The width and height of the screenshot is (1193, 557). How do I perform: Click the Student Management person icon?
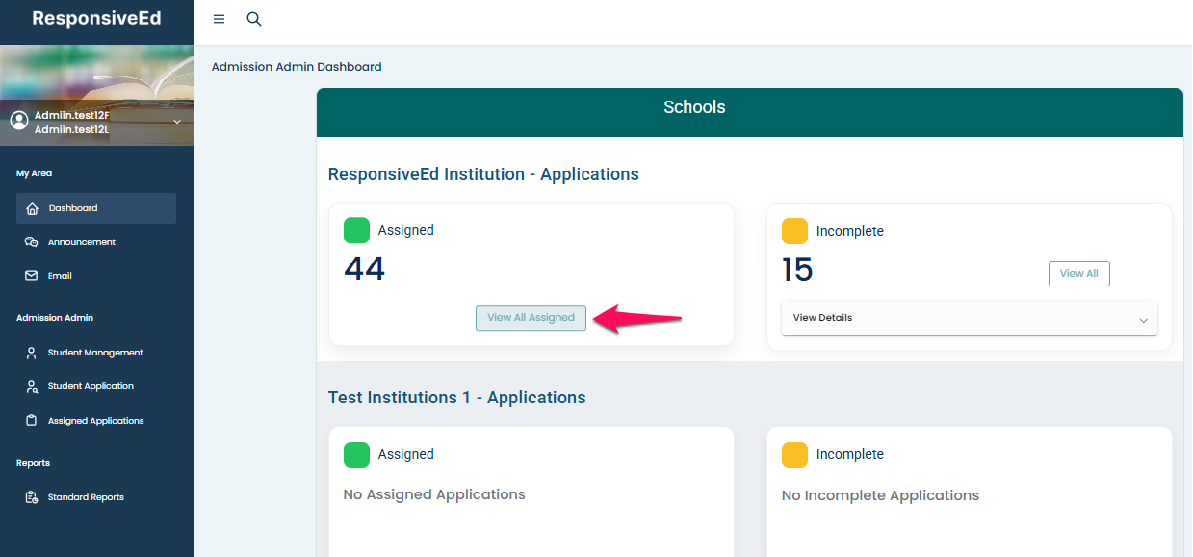click(32, 353)
